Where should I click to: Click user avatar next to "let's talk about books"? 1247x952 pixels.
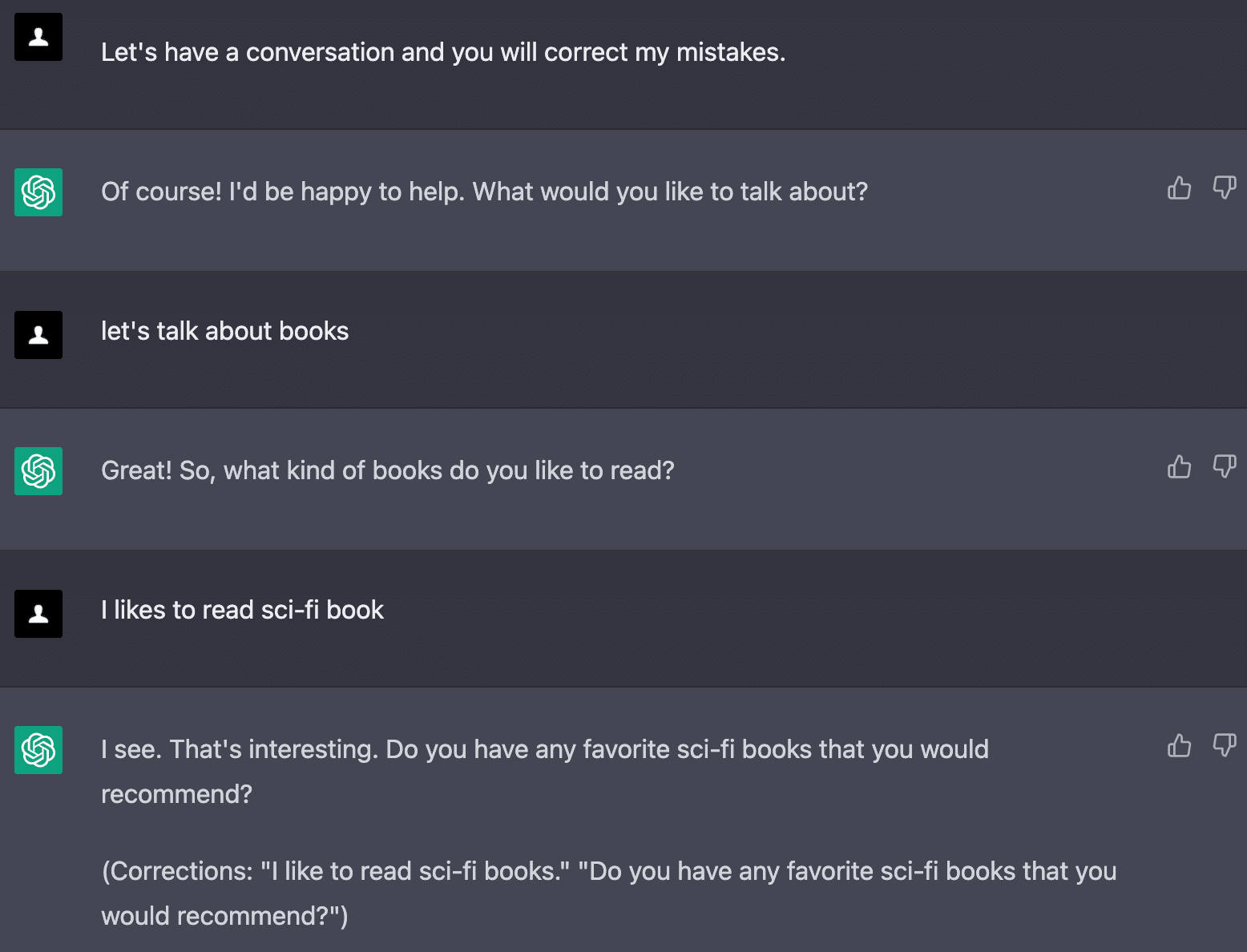tap(38, 335)
